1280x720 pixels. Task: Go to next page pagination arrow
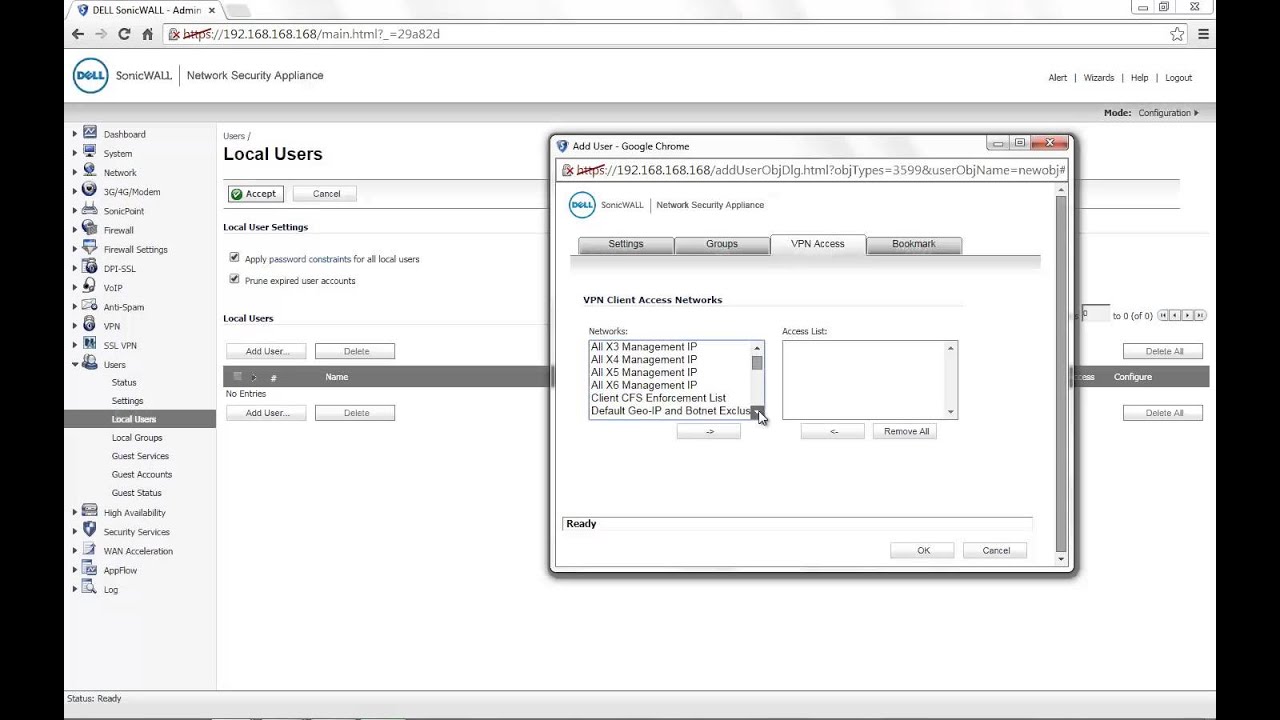pyautogui.click(x=1187, y=315)
